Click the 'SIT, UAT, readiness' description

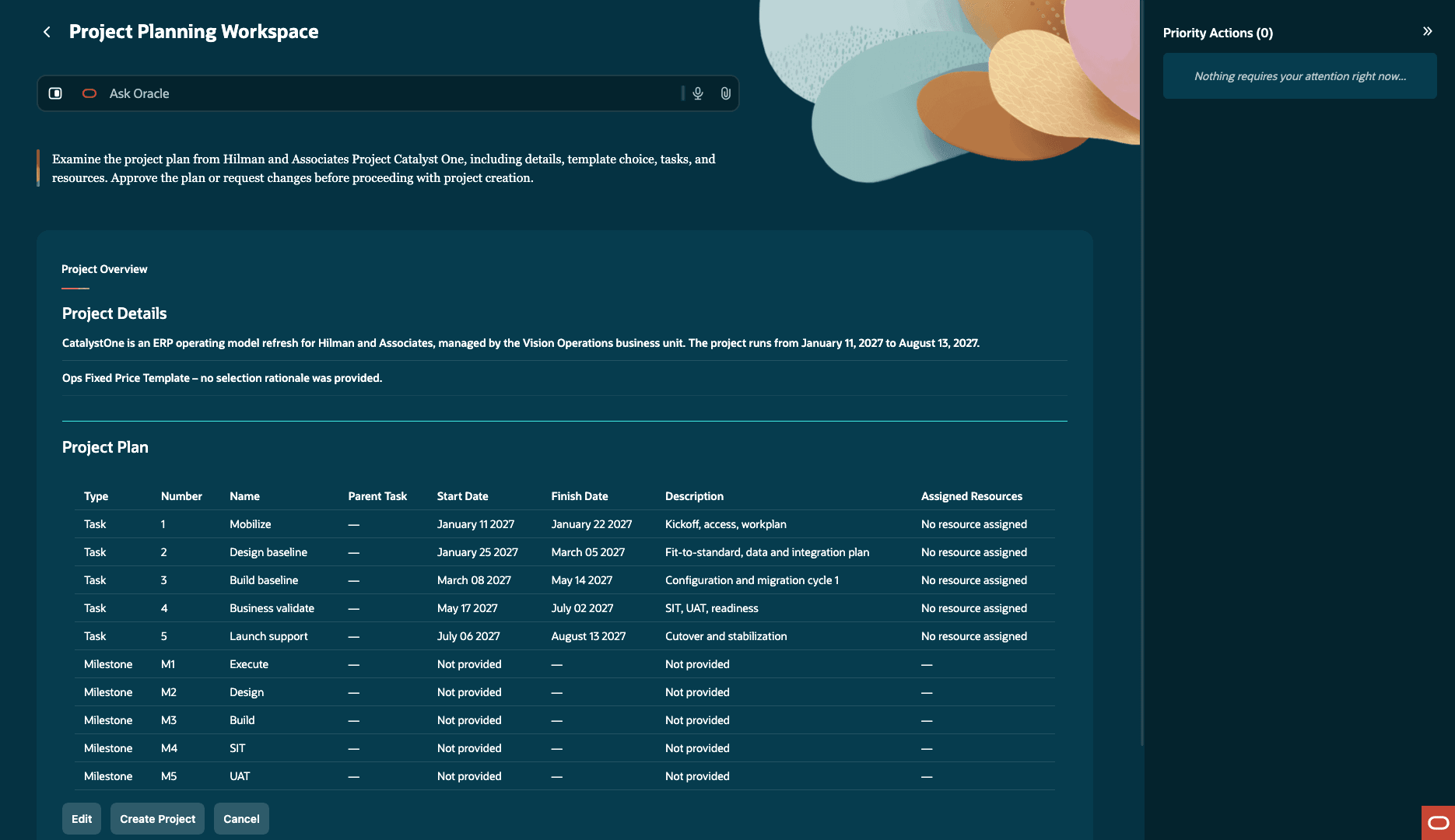(711, 608)
